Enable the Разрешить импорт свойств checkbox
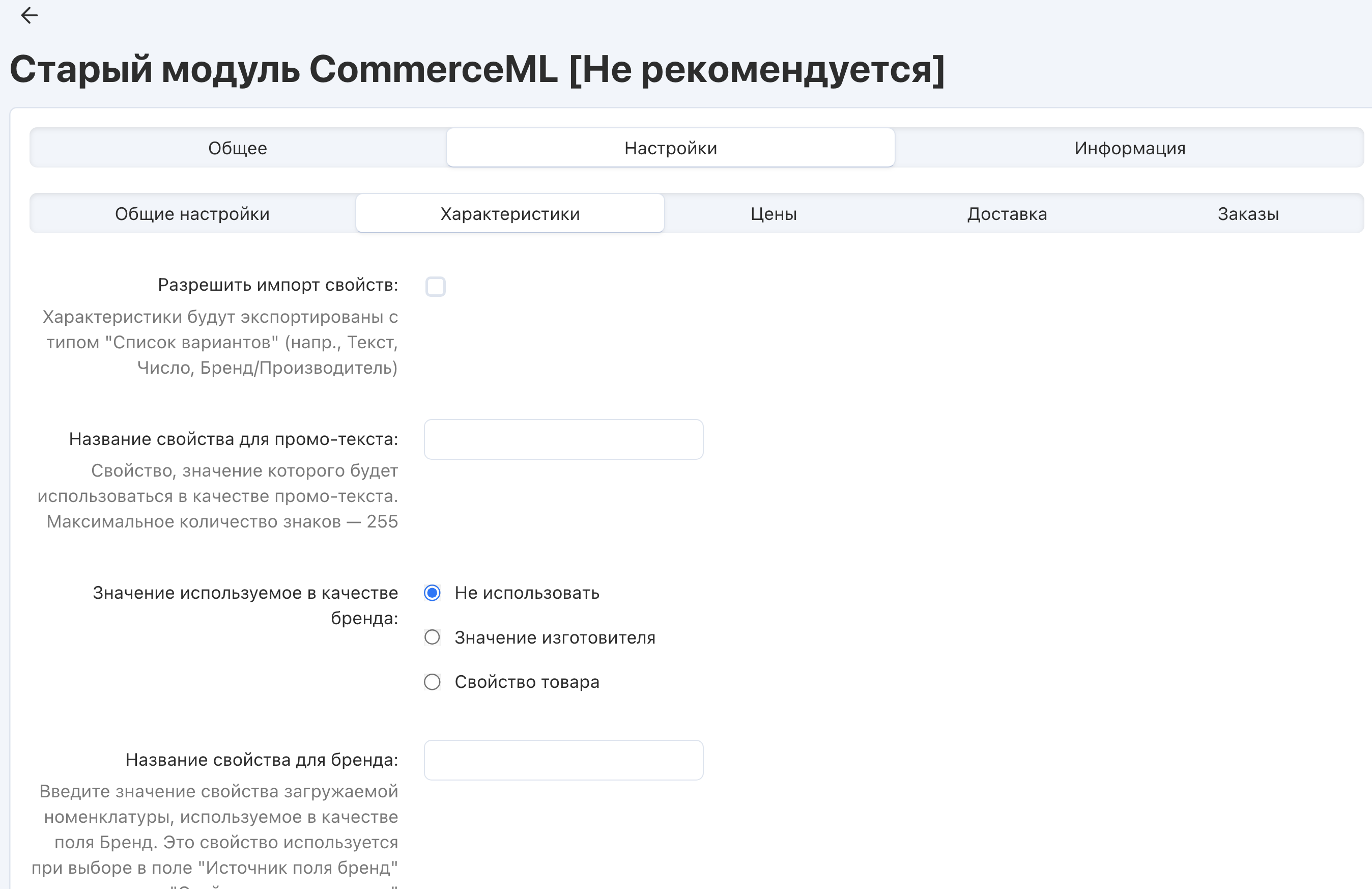This screenshot has width=1372, height=889. point(435,287)
